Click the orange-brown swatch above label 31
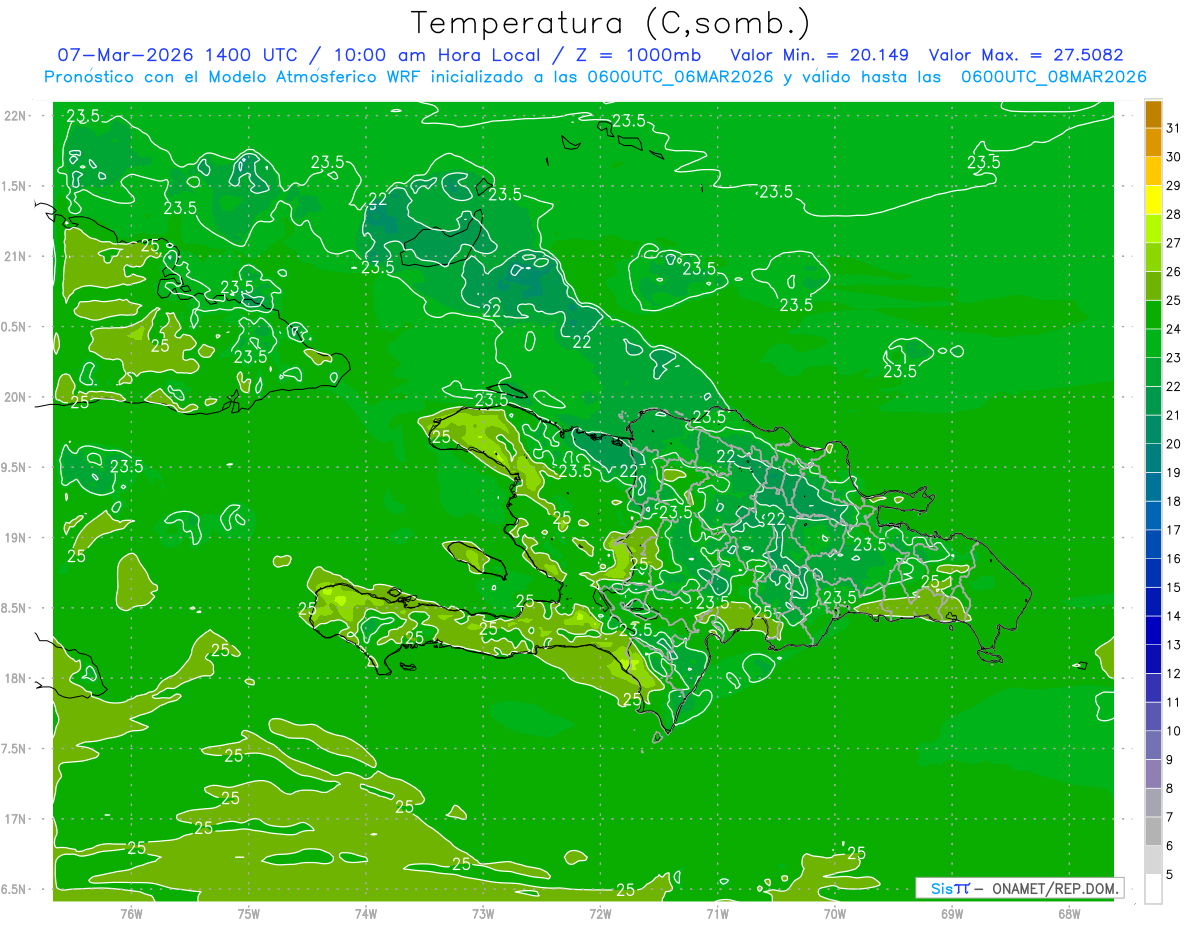 1153,114
